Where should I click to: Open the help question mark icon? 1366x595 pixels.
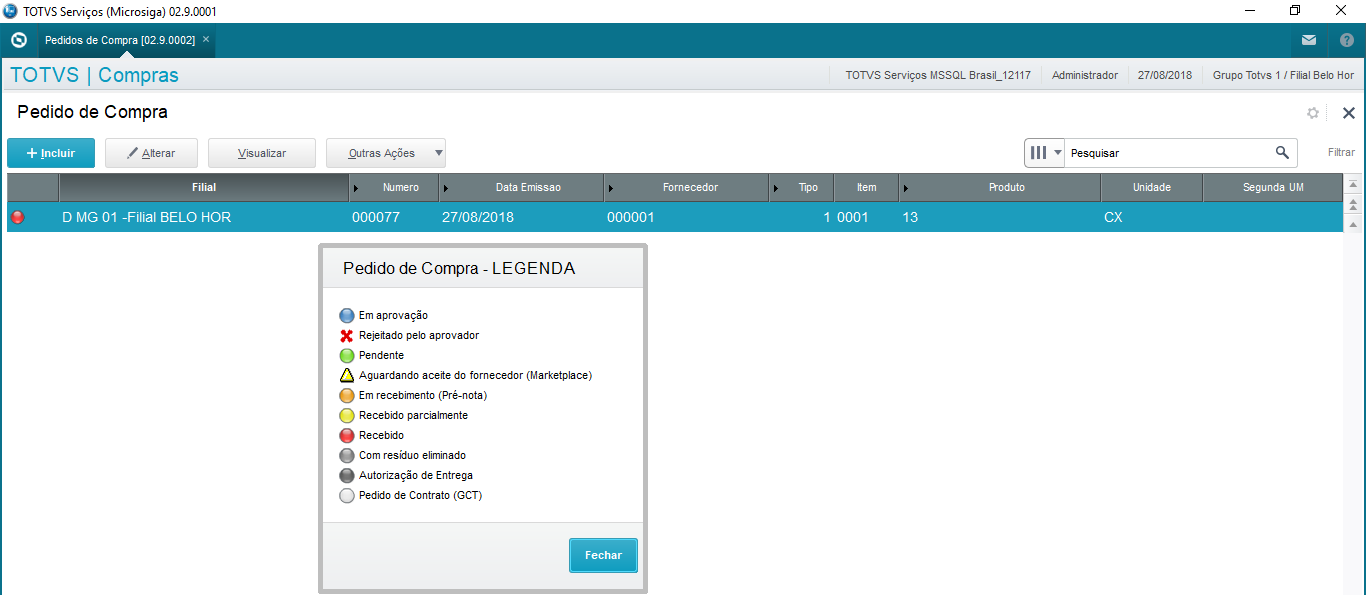pyautogui.click(x=1346, y=41)
